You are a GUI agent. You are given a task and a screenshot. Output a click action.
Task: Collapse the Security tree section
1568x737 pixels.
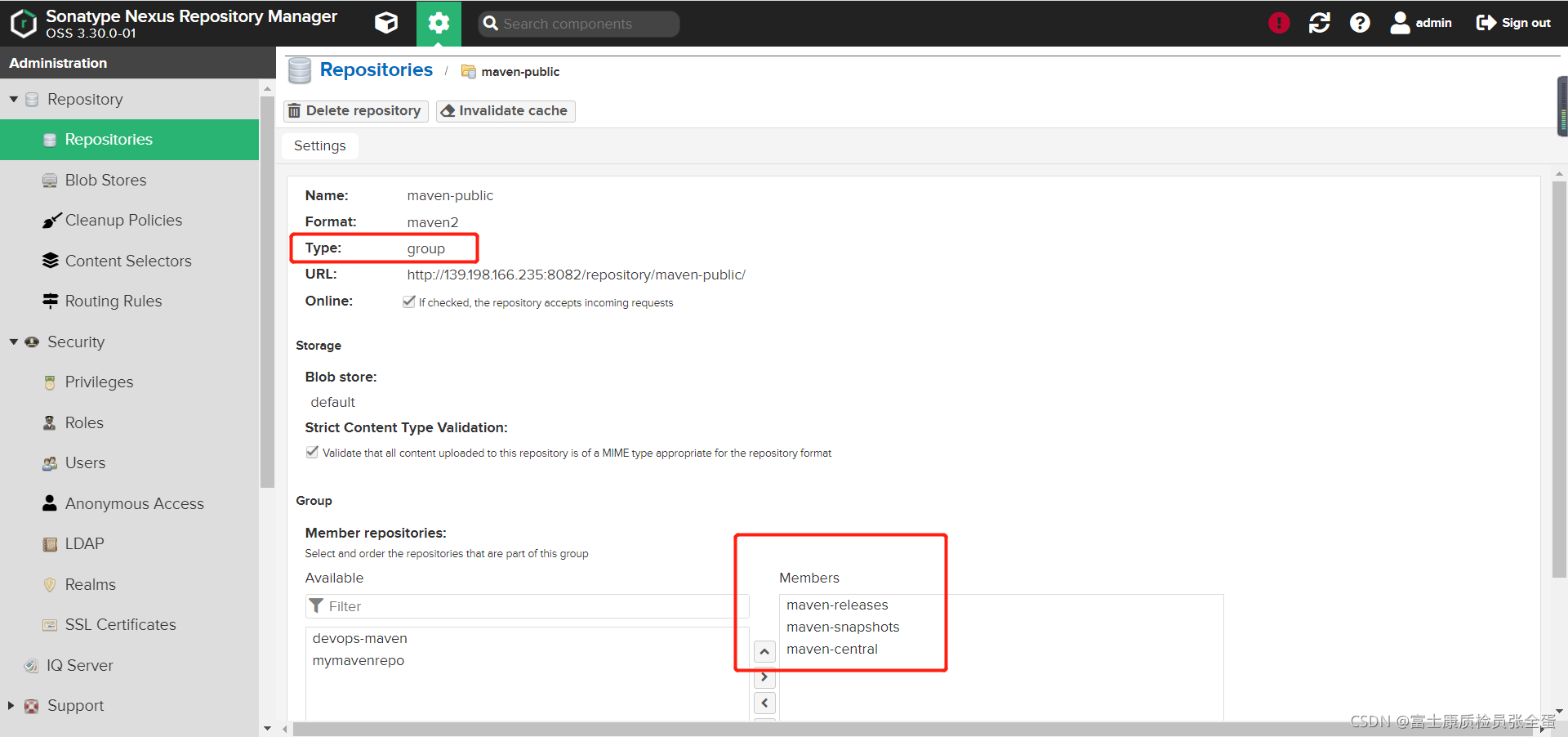pos(14,342)
